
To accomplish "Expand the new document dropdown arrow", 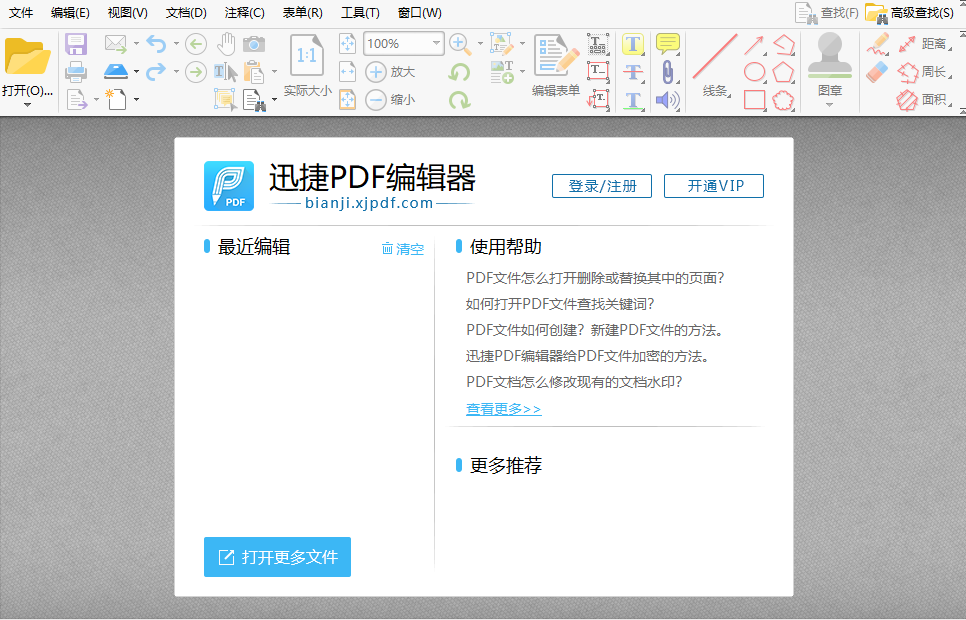I will coord(136,99).
